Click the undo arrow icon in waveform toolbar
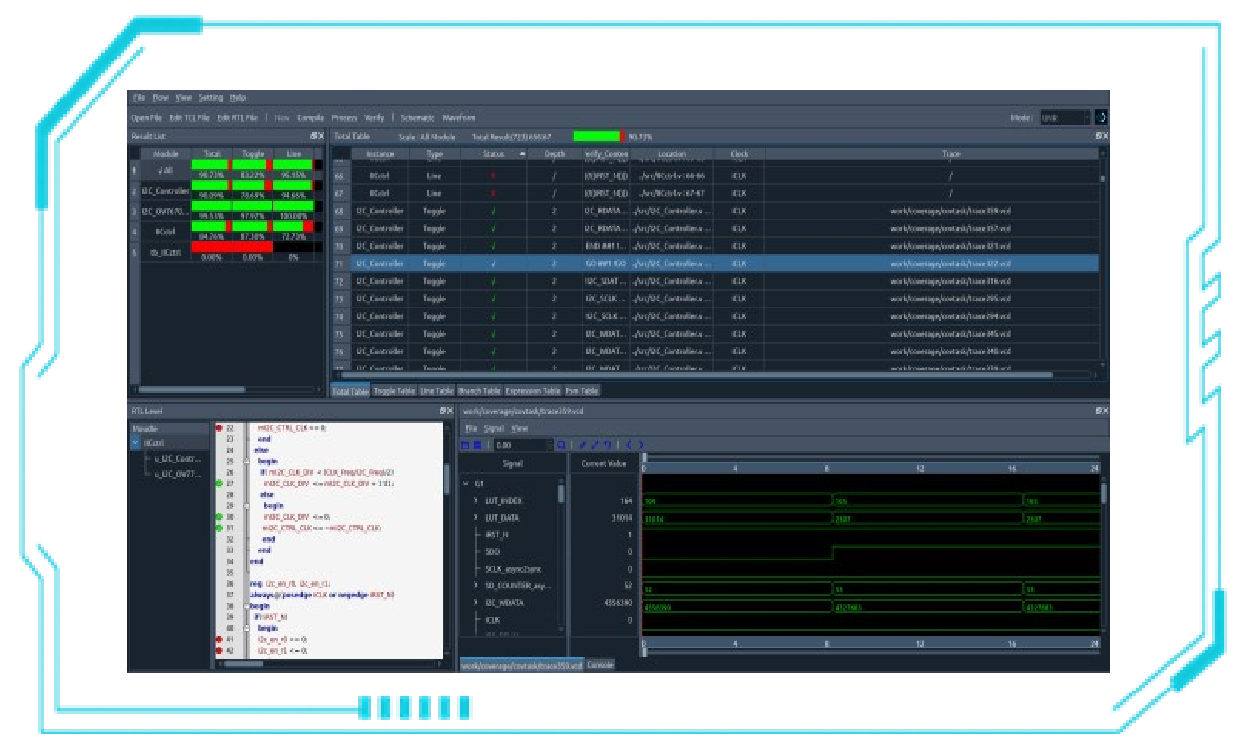Screen dimensions: 1238x753 (605, 445)
